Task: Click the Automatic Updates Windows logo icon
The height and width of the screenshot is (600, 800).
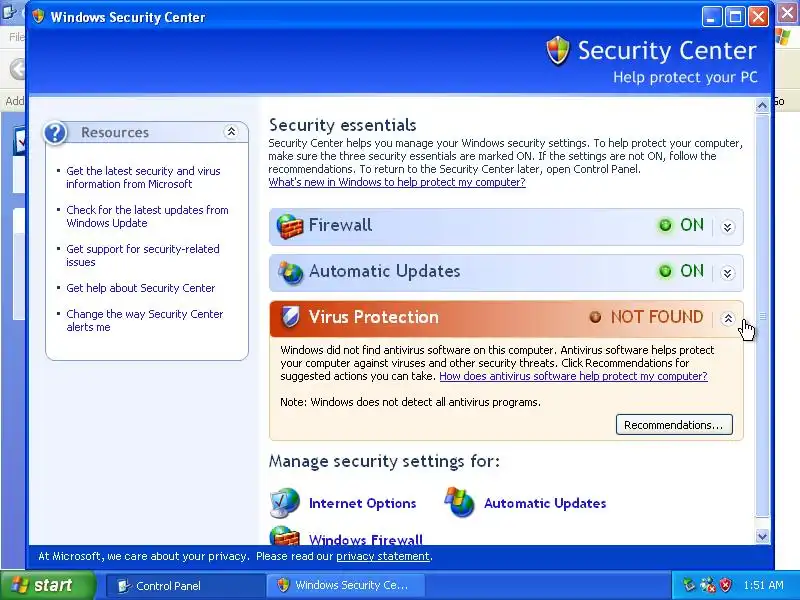Action: pyautogui.click(x=459, y=502)
